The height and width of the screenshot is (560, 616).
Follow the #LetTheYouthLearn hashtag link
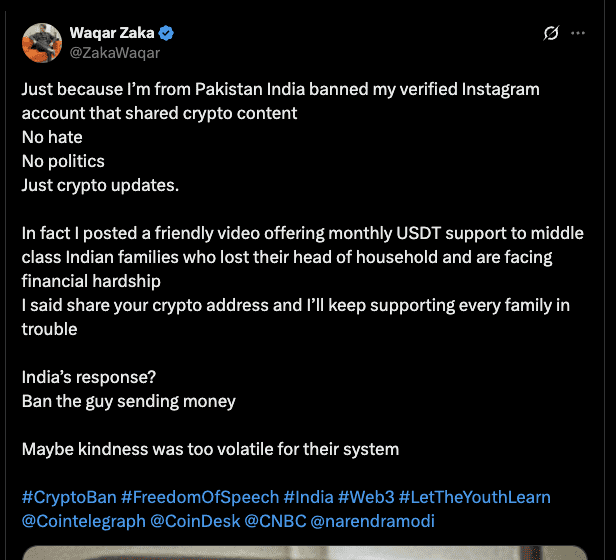click(475, 497)
